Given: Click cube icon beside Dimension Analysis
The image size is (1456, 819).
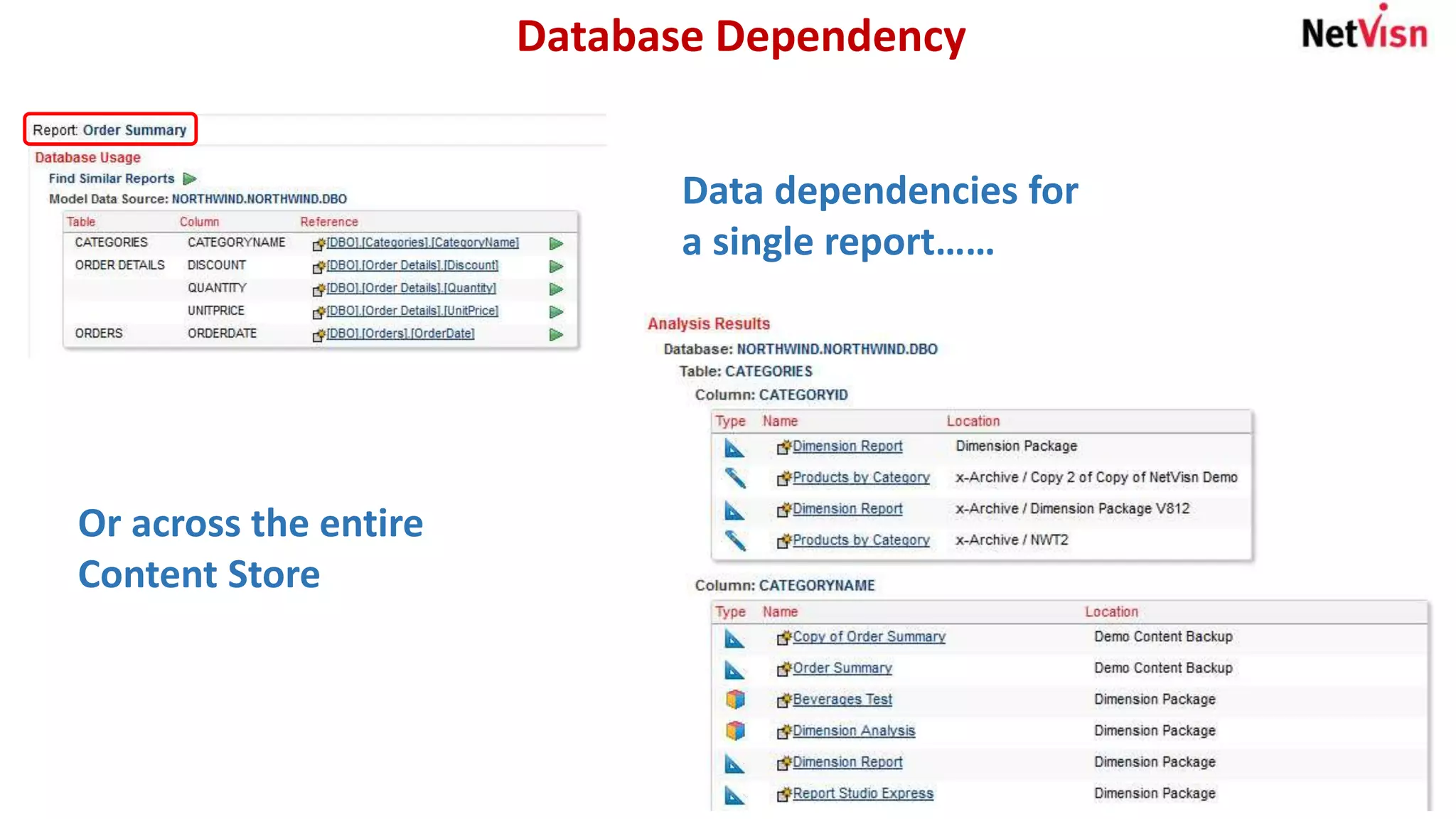Looking at the screenshot, I should click(x=735, y=731).
